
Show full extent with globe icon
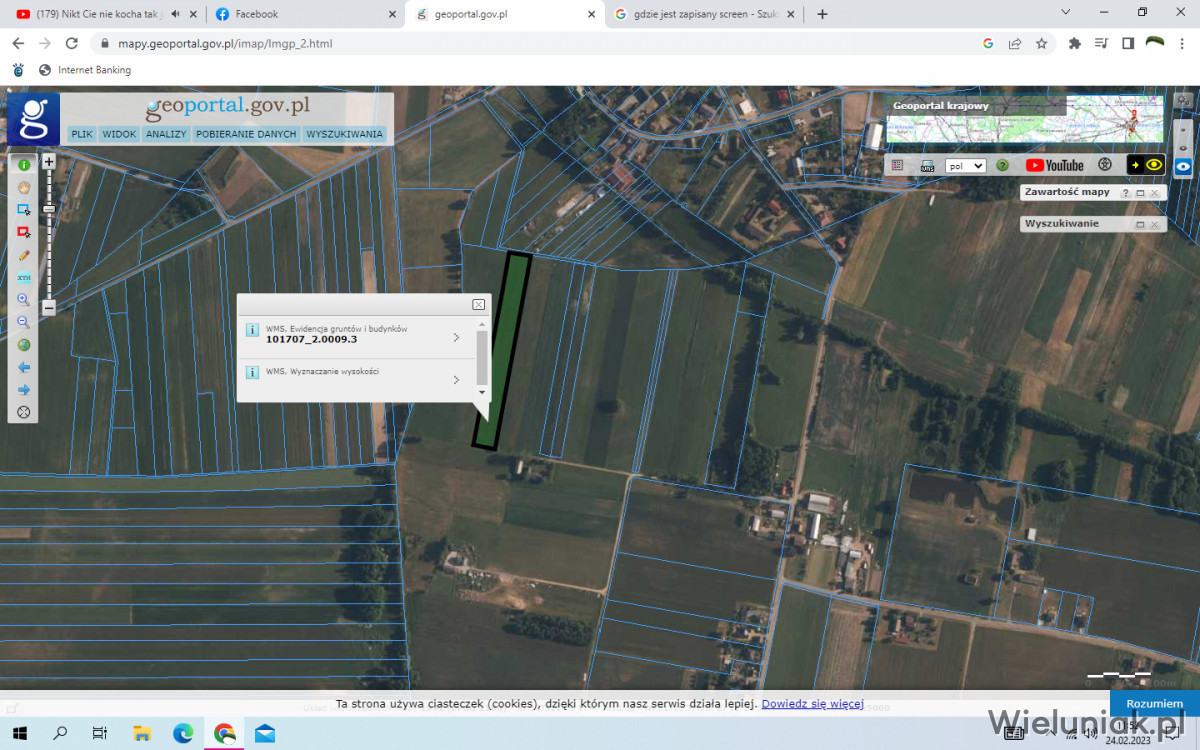[23, 345]
